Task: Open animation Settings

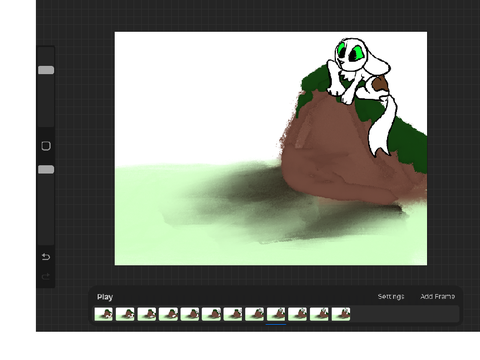Action: (391, 296)
